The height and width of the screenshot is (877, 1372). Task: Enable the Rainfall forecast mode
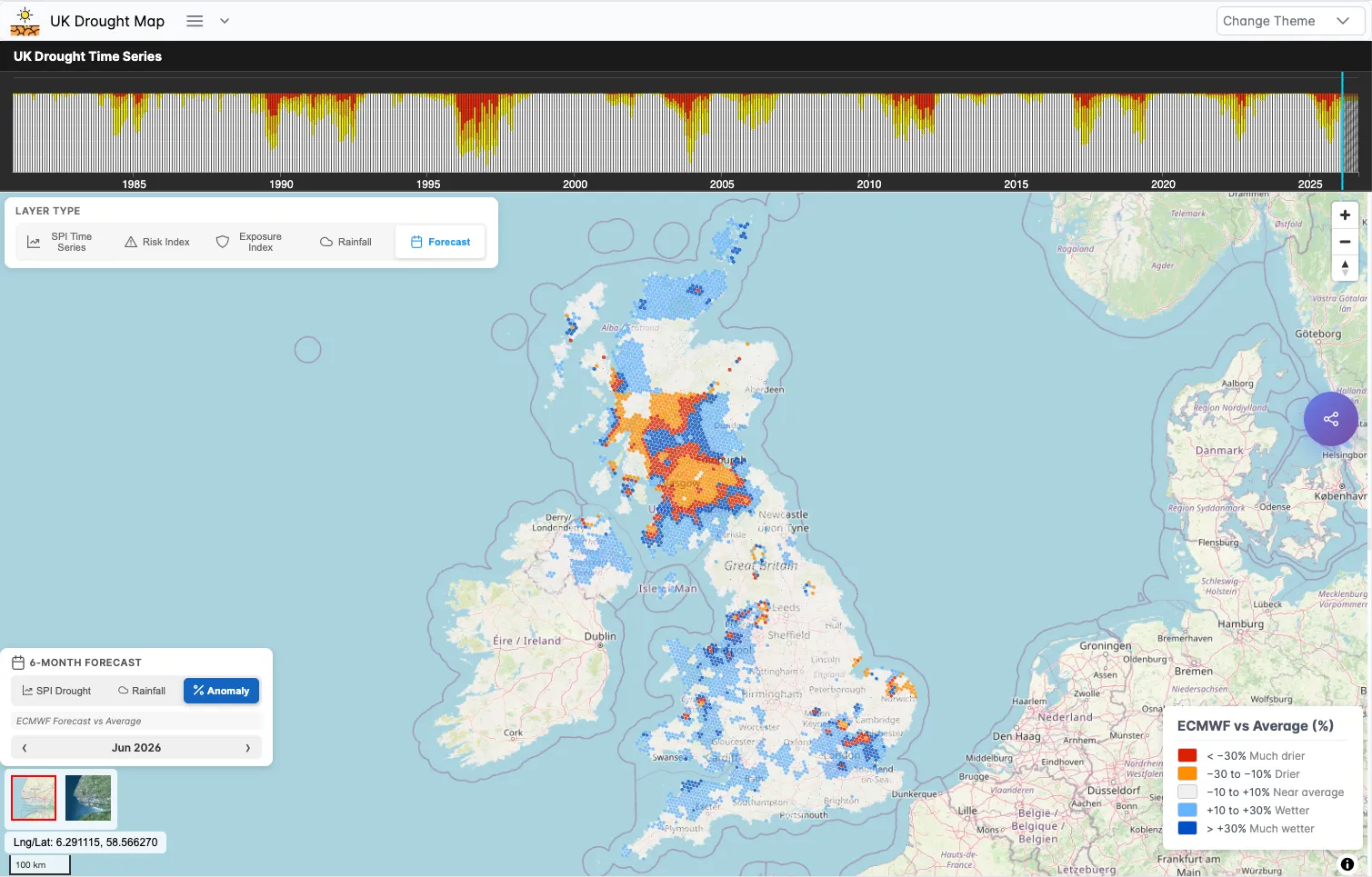(141, 691)
